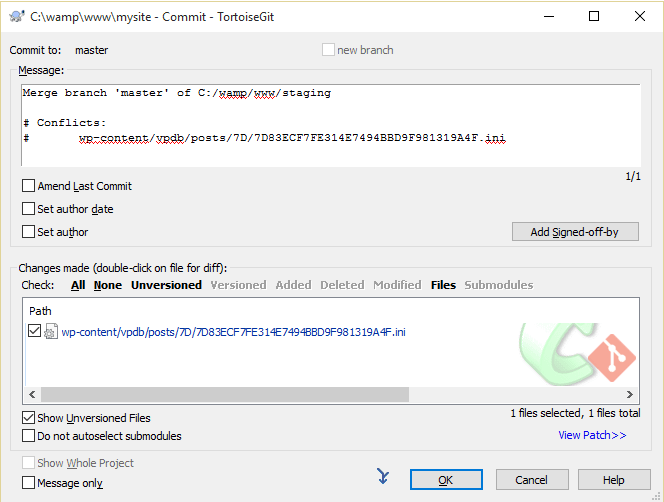Click the file list horizontal scrollbar thumb
The height and width of the screenshot is (502, 664).
225,394
